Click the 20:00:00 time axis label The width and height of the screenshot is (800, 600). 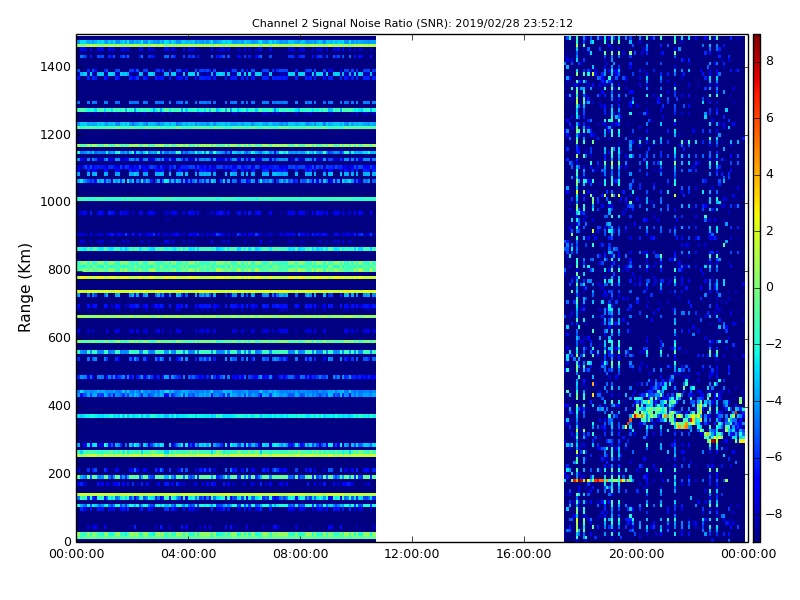pyautogui.click(x=636, y=554)
